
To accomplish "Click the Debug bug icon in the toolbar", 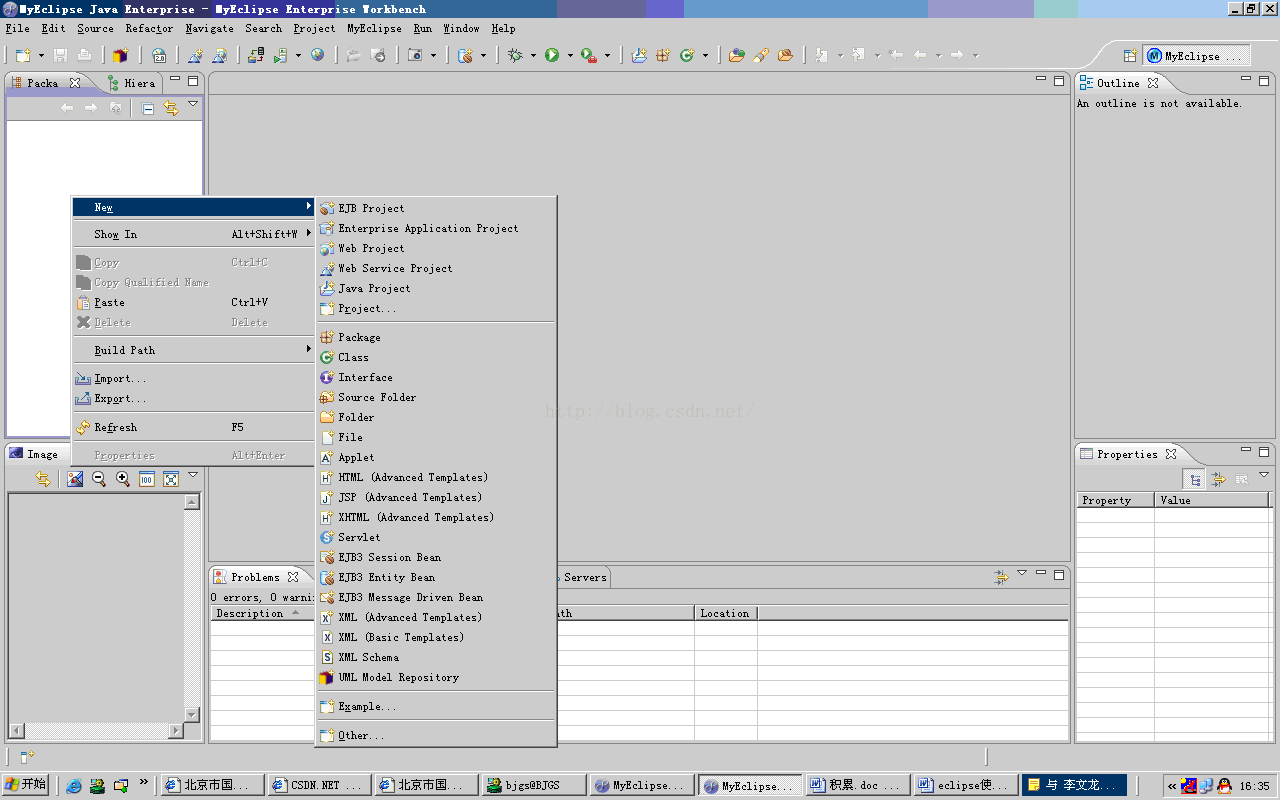I will [516, 56].
